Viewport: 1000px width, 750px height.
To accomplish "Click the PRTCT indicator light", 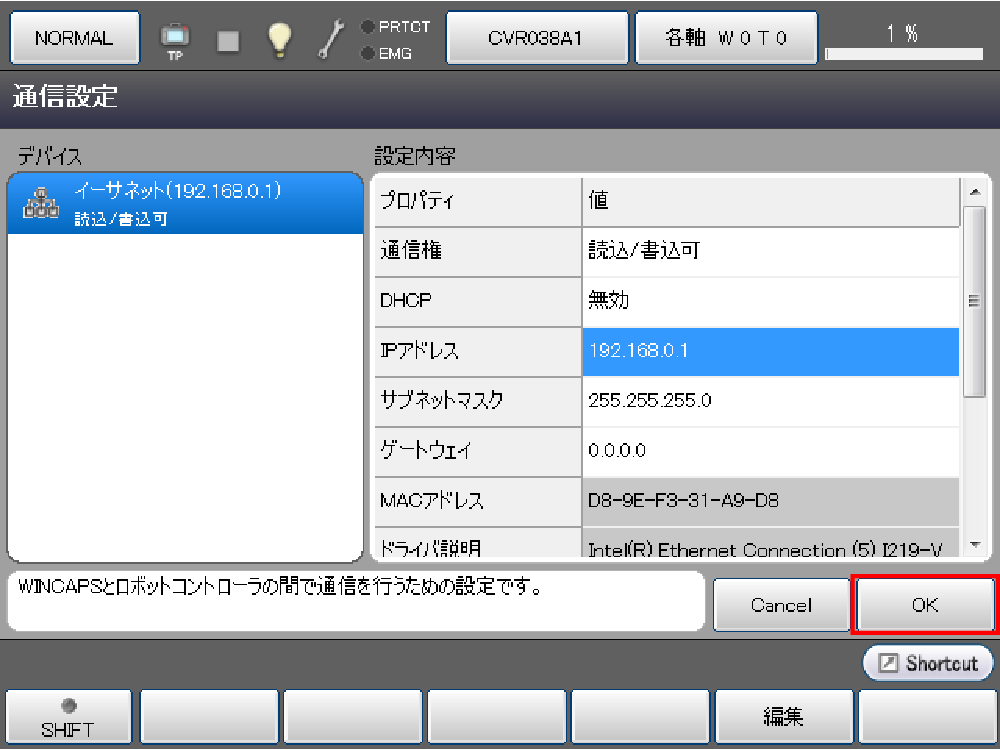I will coord(367,27).
